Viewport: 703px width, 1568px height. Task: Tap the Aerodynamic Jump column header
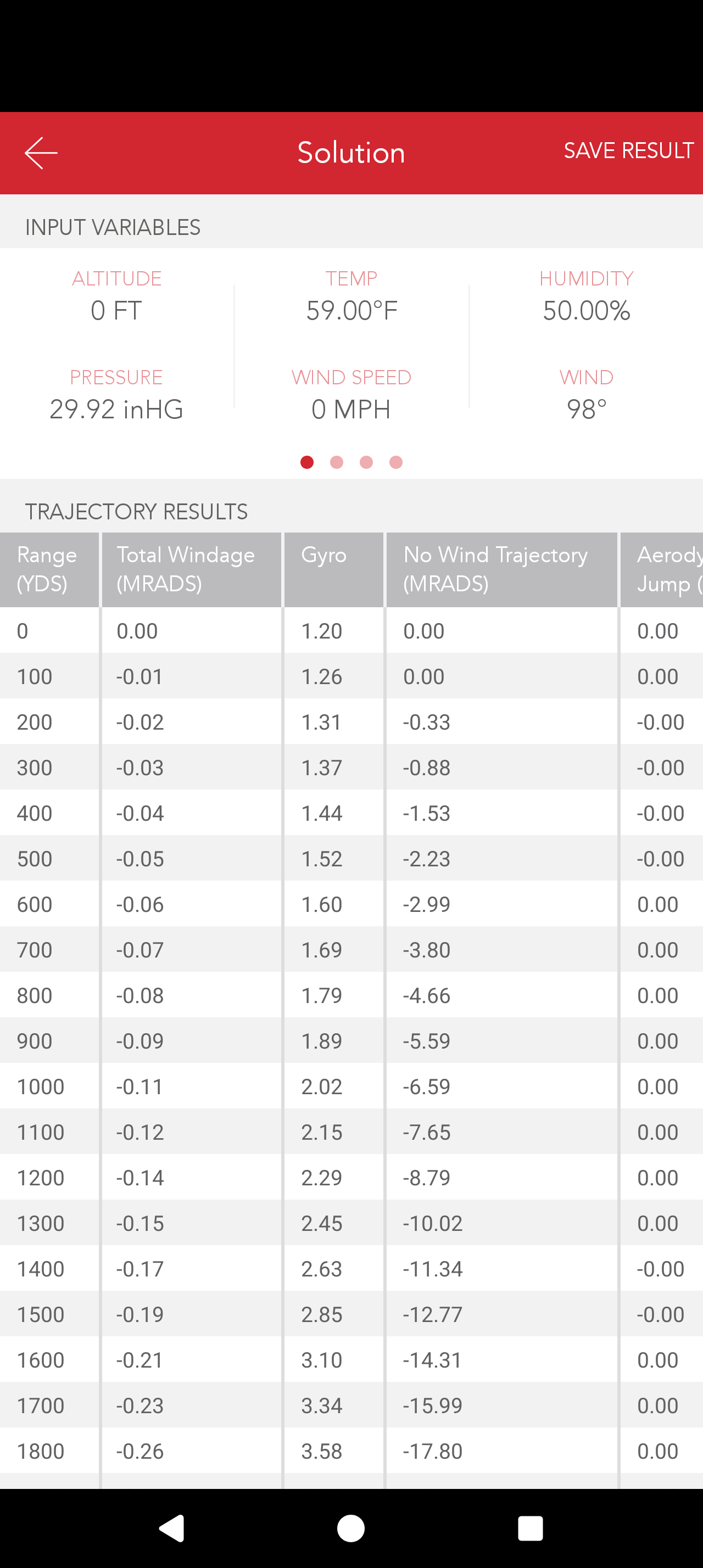coord(662,570)
